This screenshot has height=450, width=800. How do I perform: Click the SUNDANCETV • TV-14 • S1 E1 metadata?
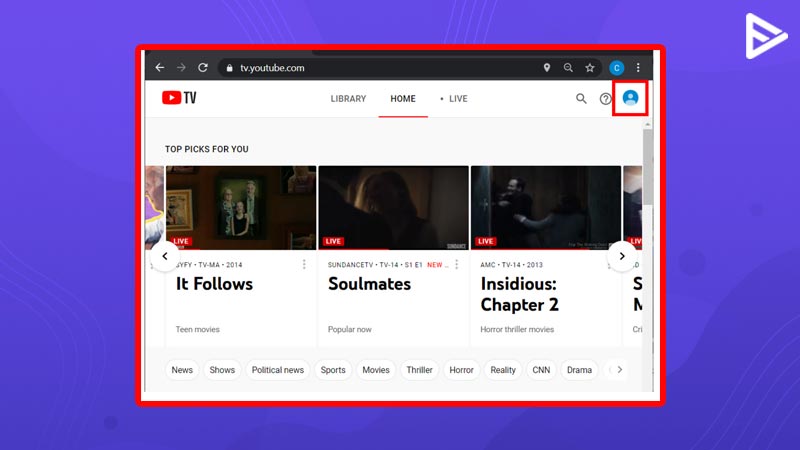point(375,265)
